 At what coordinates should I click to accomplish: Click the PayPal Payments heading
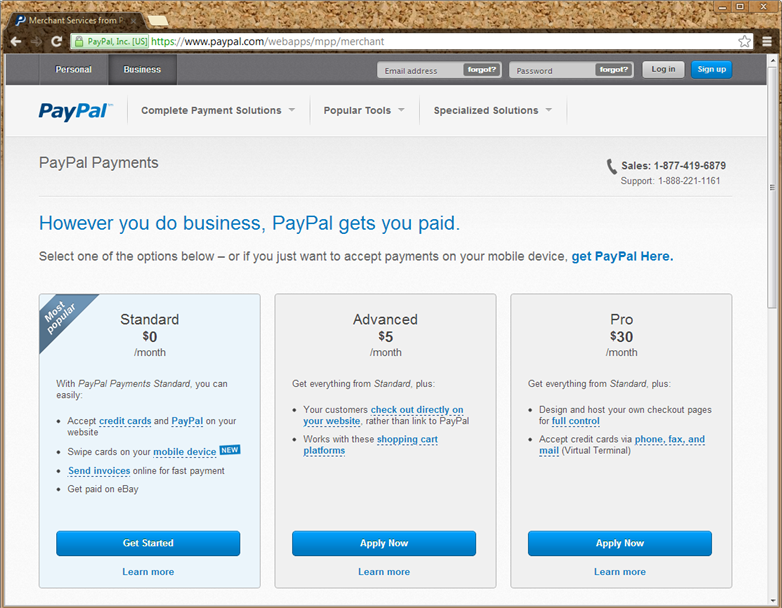tap(99, 163)
